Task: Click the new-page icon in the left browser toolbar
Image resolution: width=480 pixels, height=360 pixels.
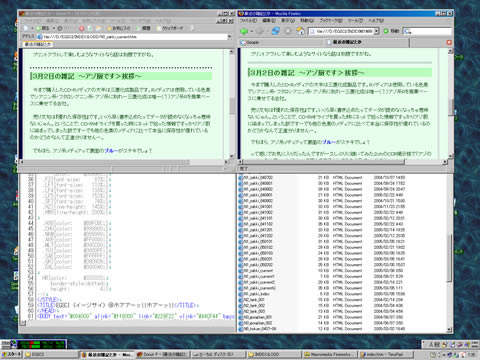Action: click(x=26, y=28)
